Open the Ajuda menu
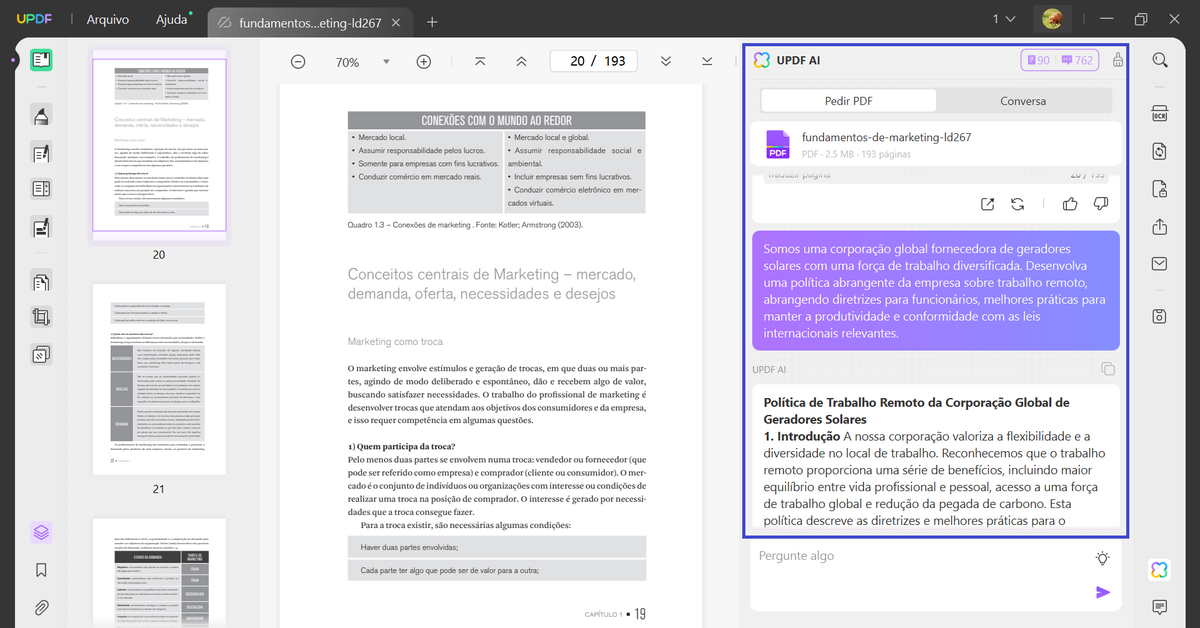 point(171,20)
